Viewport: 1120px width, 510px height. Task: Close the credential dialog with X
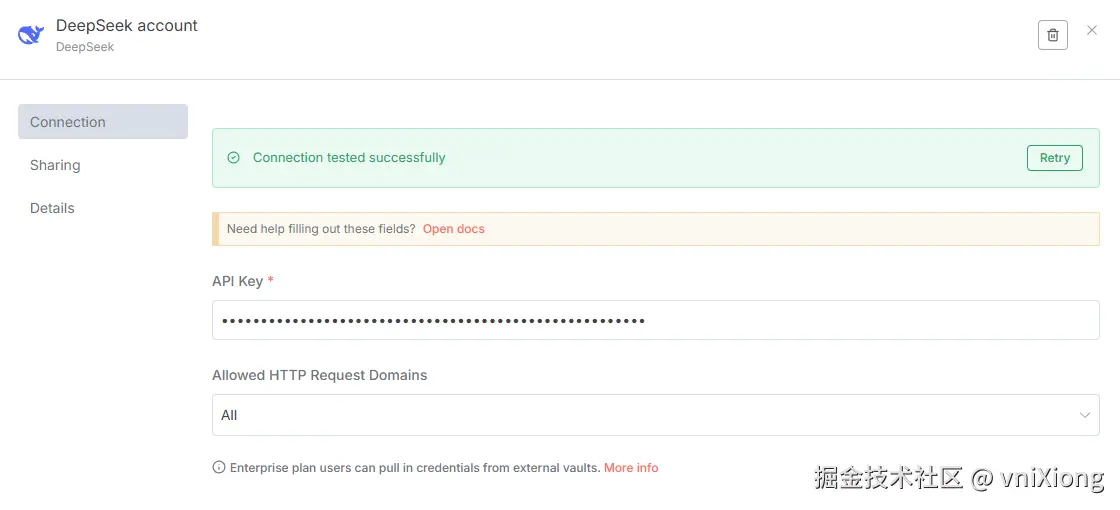pyautogui.click(x=1092, y=31)
